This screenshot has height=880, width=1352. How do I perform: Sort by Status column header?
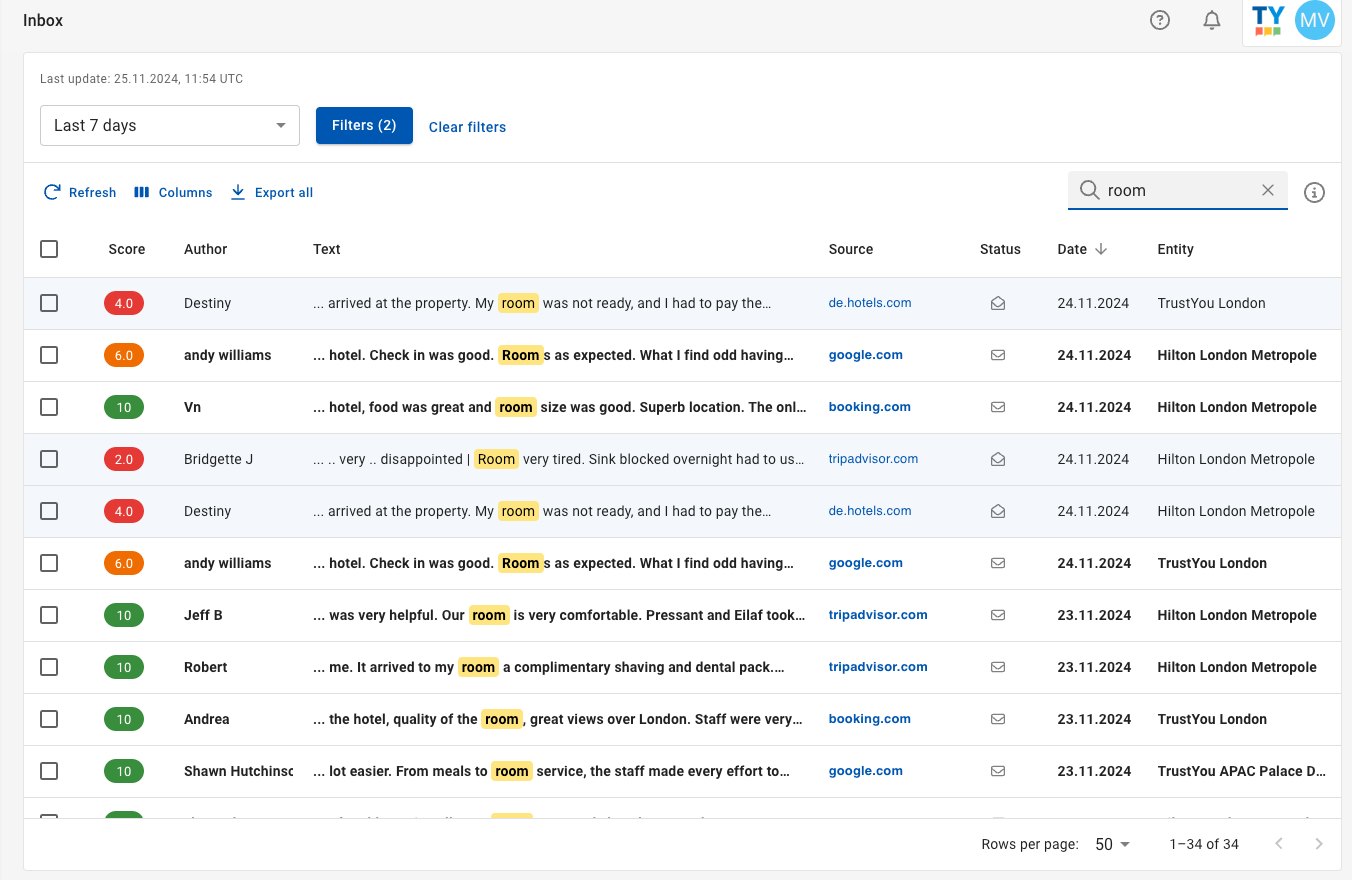(x=1000, y=249)
